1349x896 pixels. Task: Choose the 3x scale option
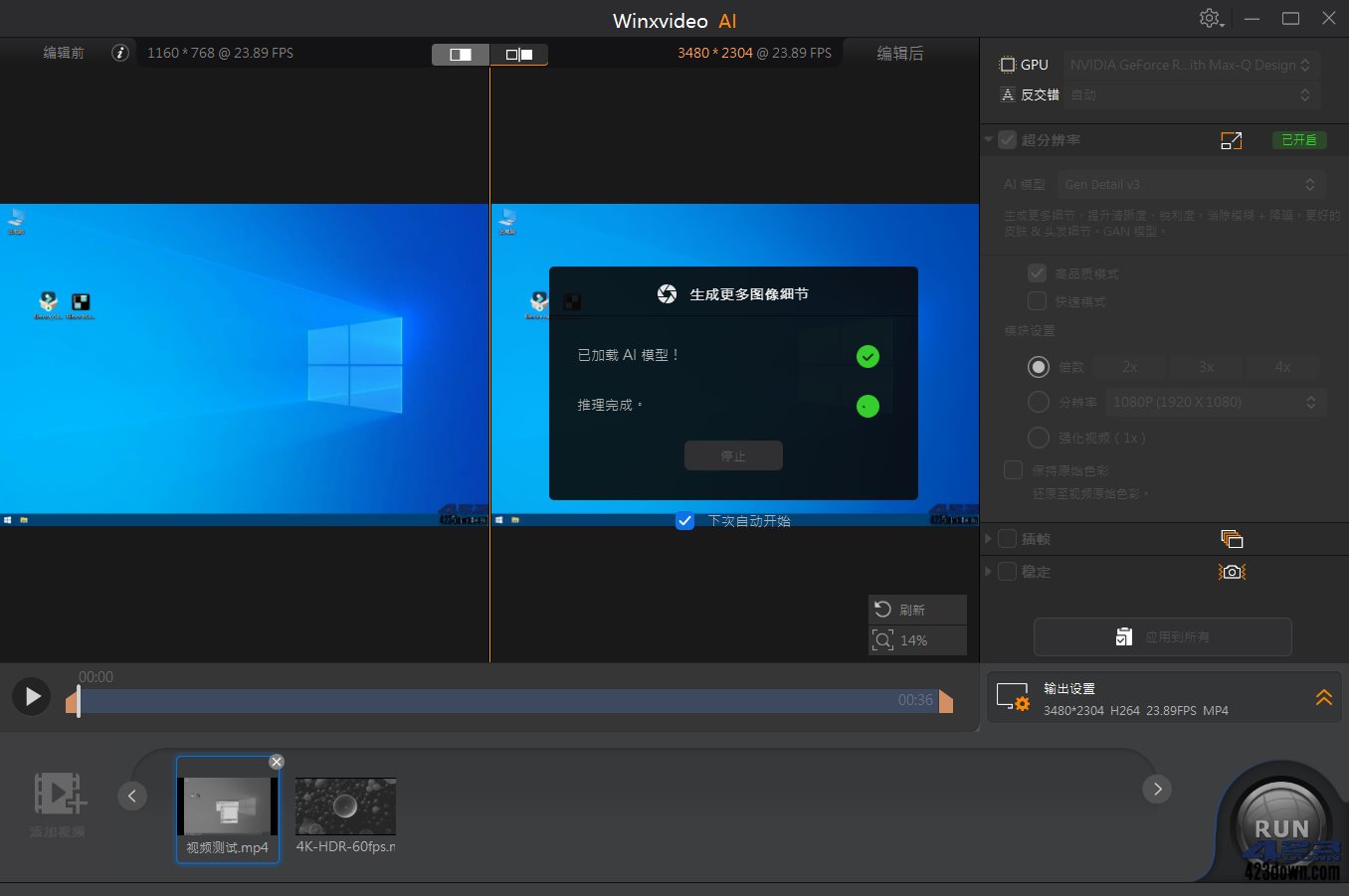[1207, 367]
